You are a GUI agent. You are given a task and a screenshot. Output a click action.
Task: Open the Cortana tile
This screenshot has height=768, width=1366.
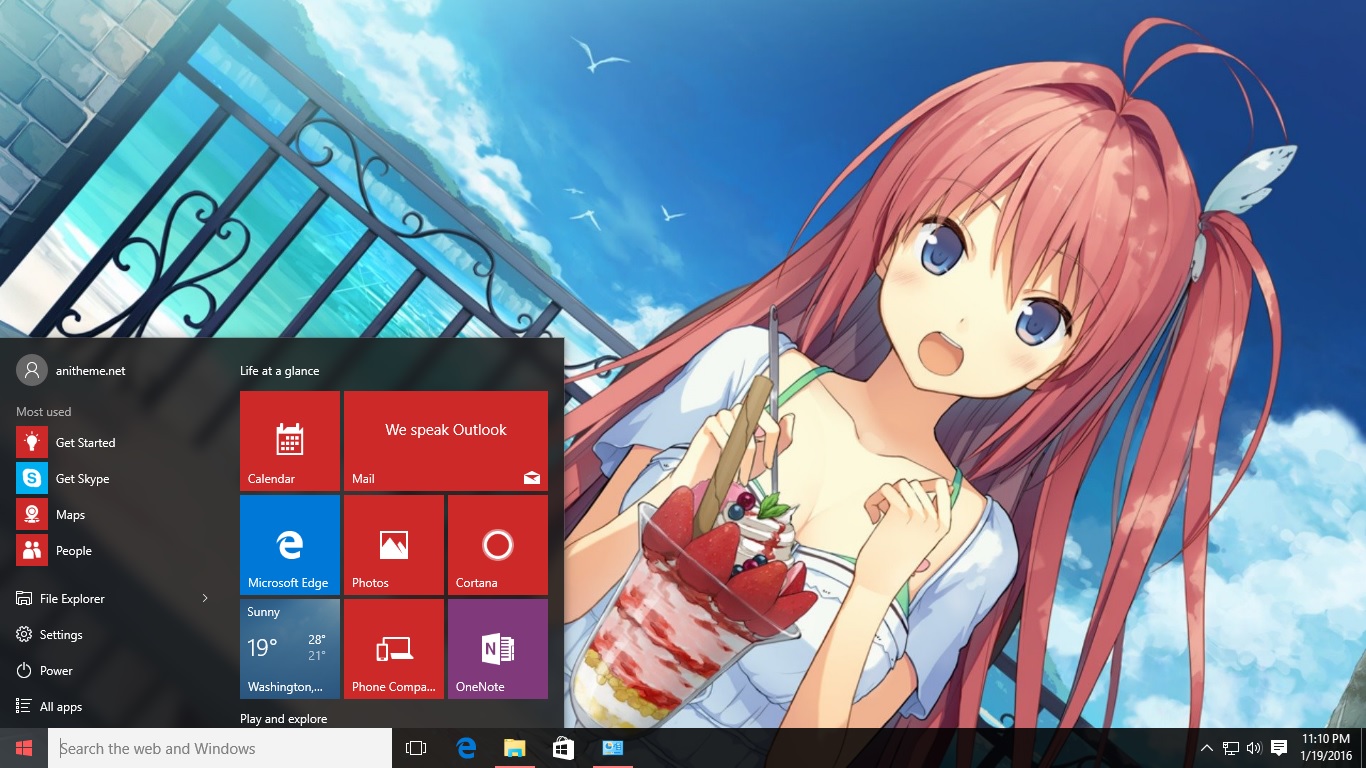(x=498, y=545)
